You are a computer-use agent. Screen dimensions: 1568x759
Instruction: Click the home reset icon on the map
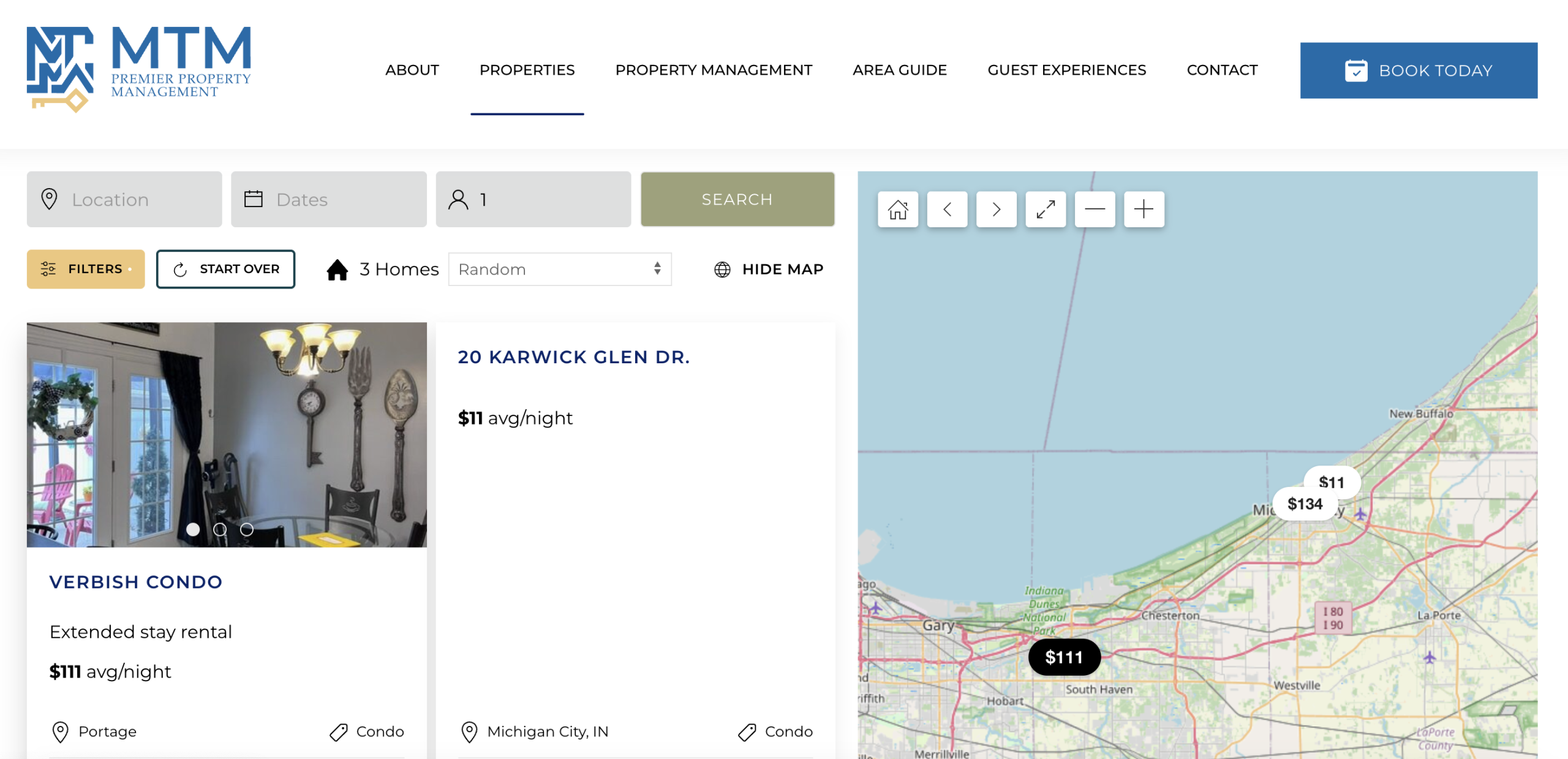897,209
